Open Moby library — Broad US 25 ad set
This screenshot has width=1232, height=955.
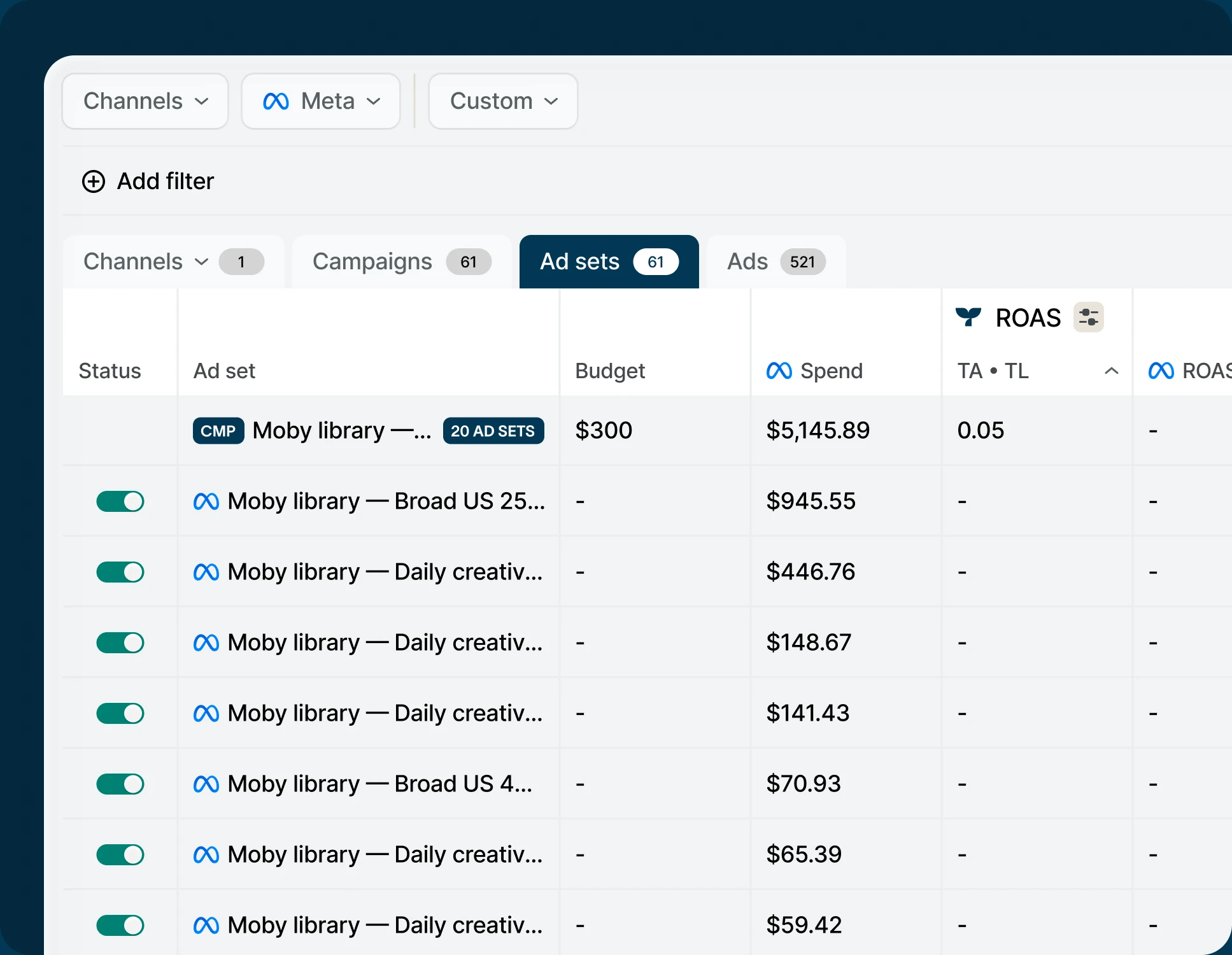[x=386, y=502]
